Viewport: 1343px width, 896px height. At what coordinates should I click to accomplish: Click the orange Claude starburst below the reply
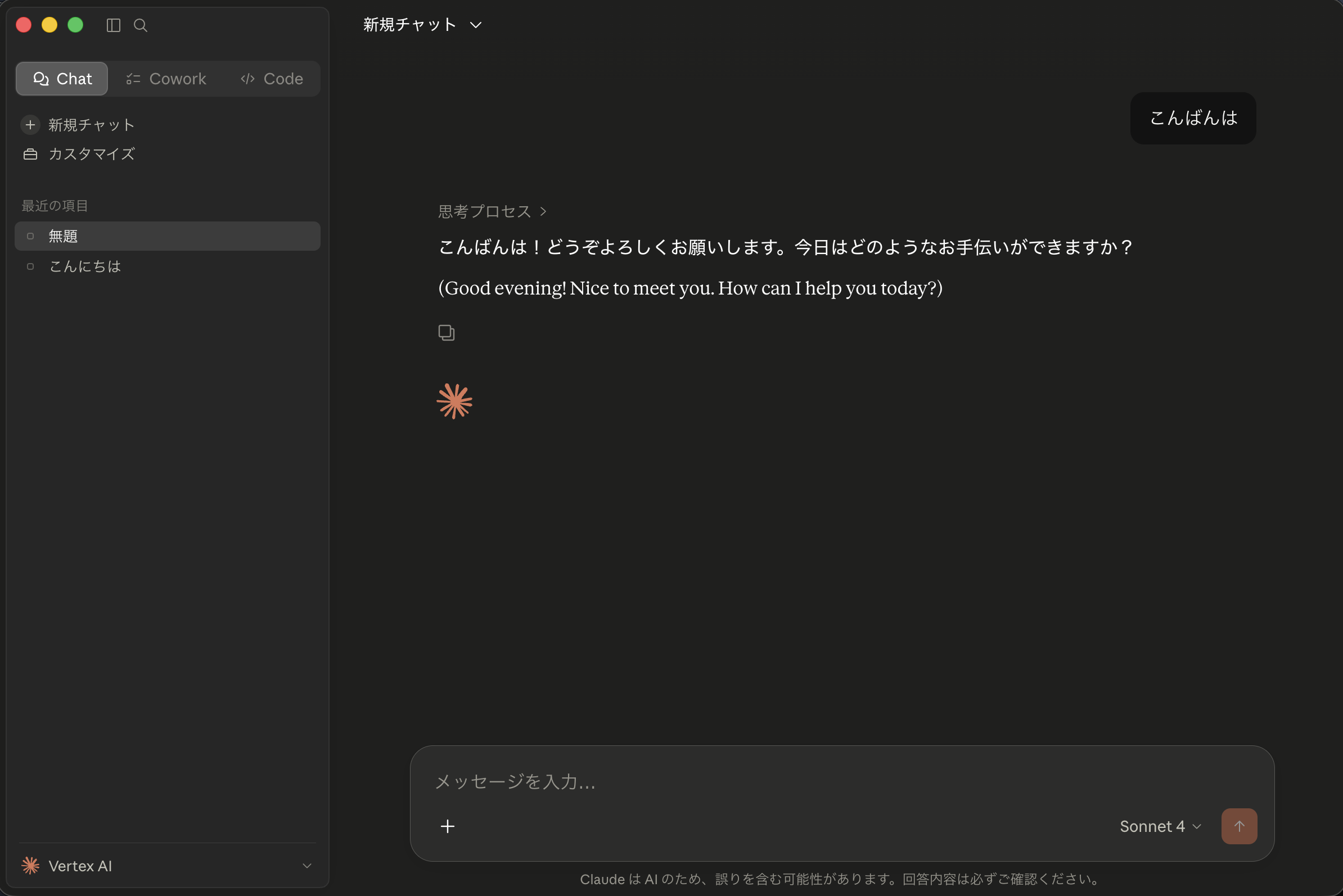click(454, 401)
